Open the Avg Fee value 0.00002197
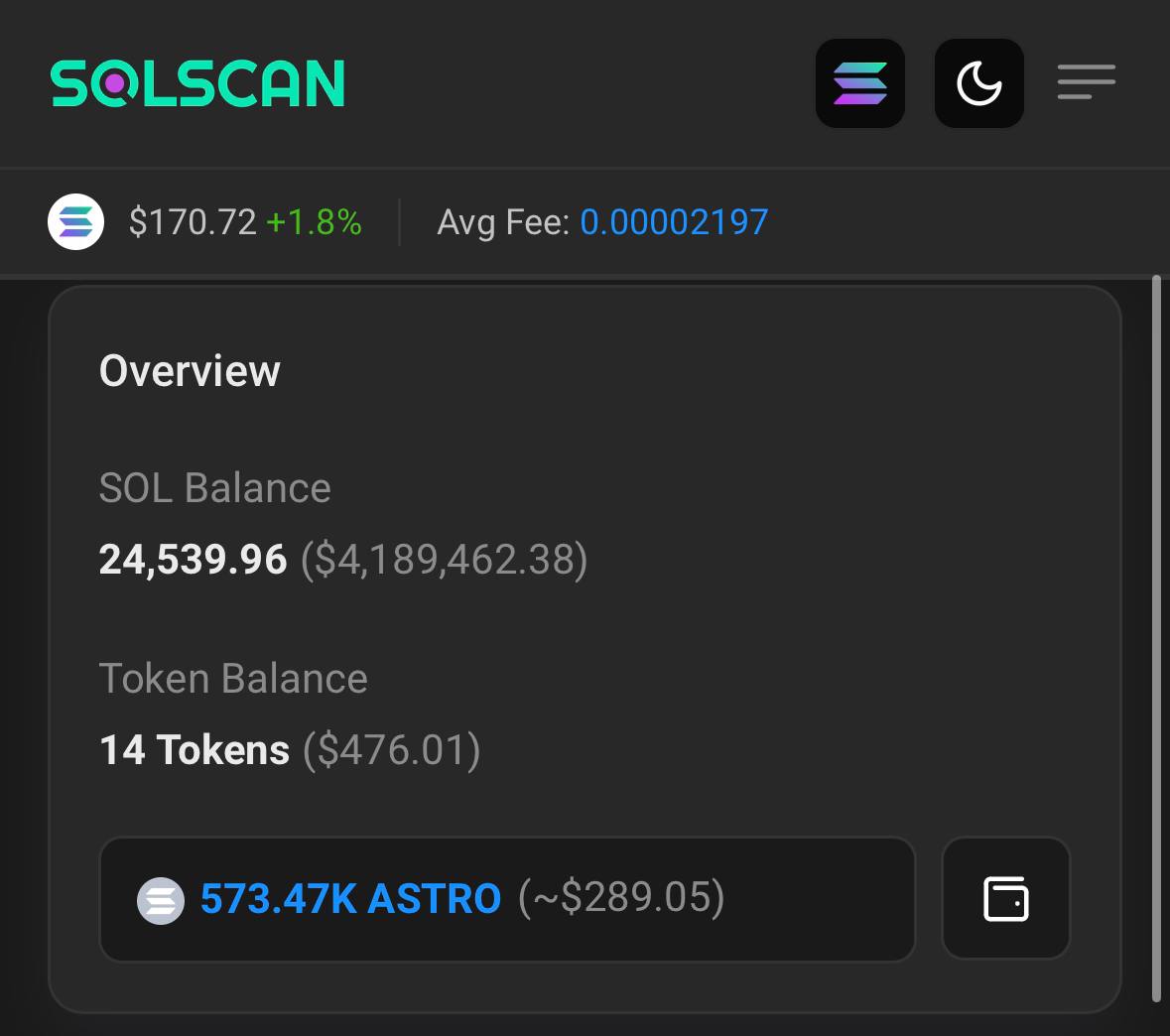 (674, 222)
